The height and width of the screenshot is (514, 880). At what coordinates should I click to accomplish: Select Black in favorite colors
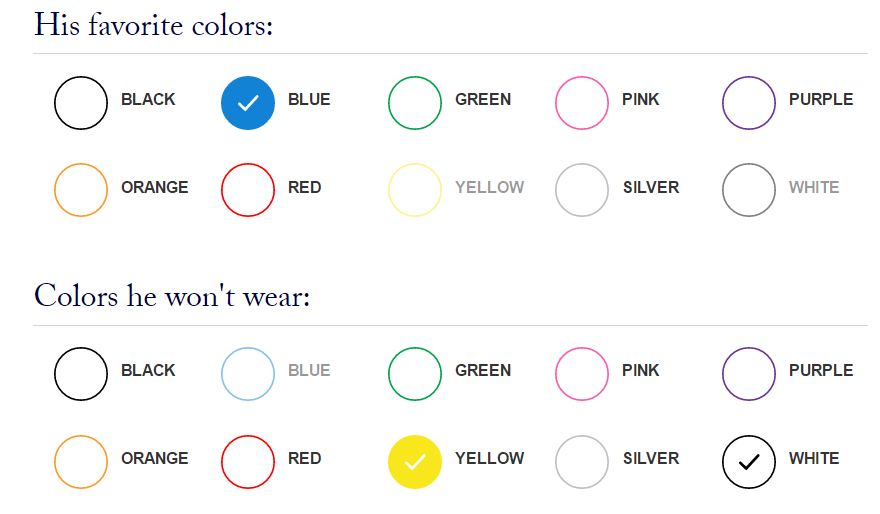click(x=81, y=103)
